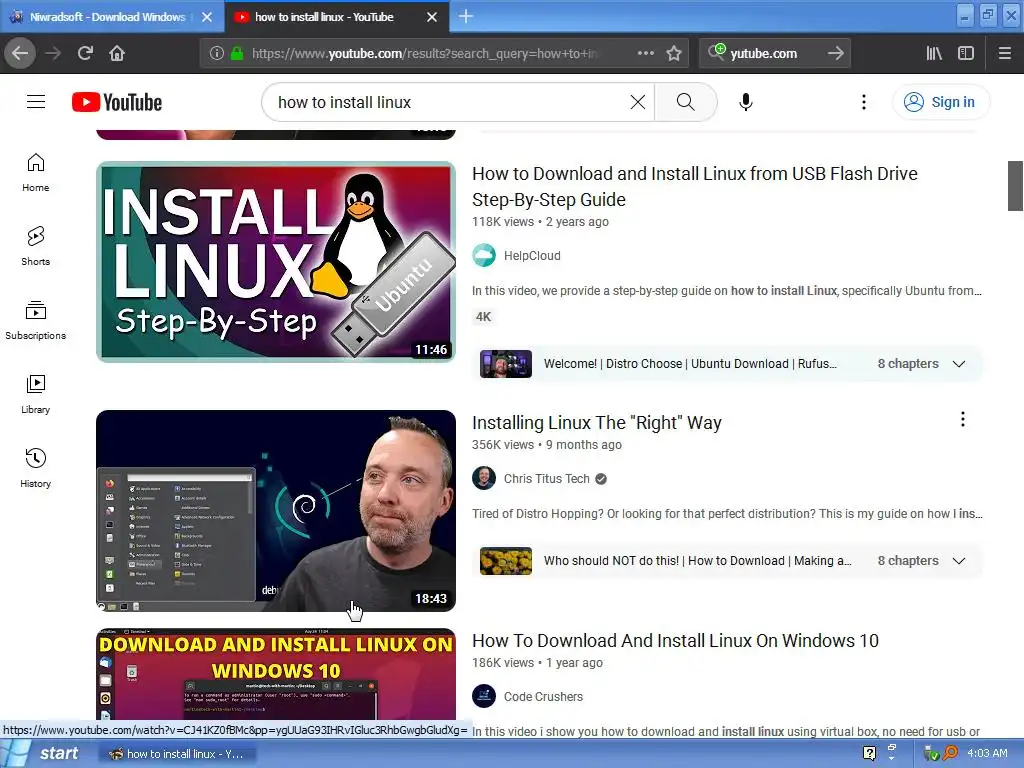Viewport: 1024px width, 768px height.
Task: Click verified badge beside Chris Titus Tech
Action: click(x=601, y=479)
